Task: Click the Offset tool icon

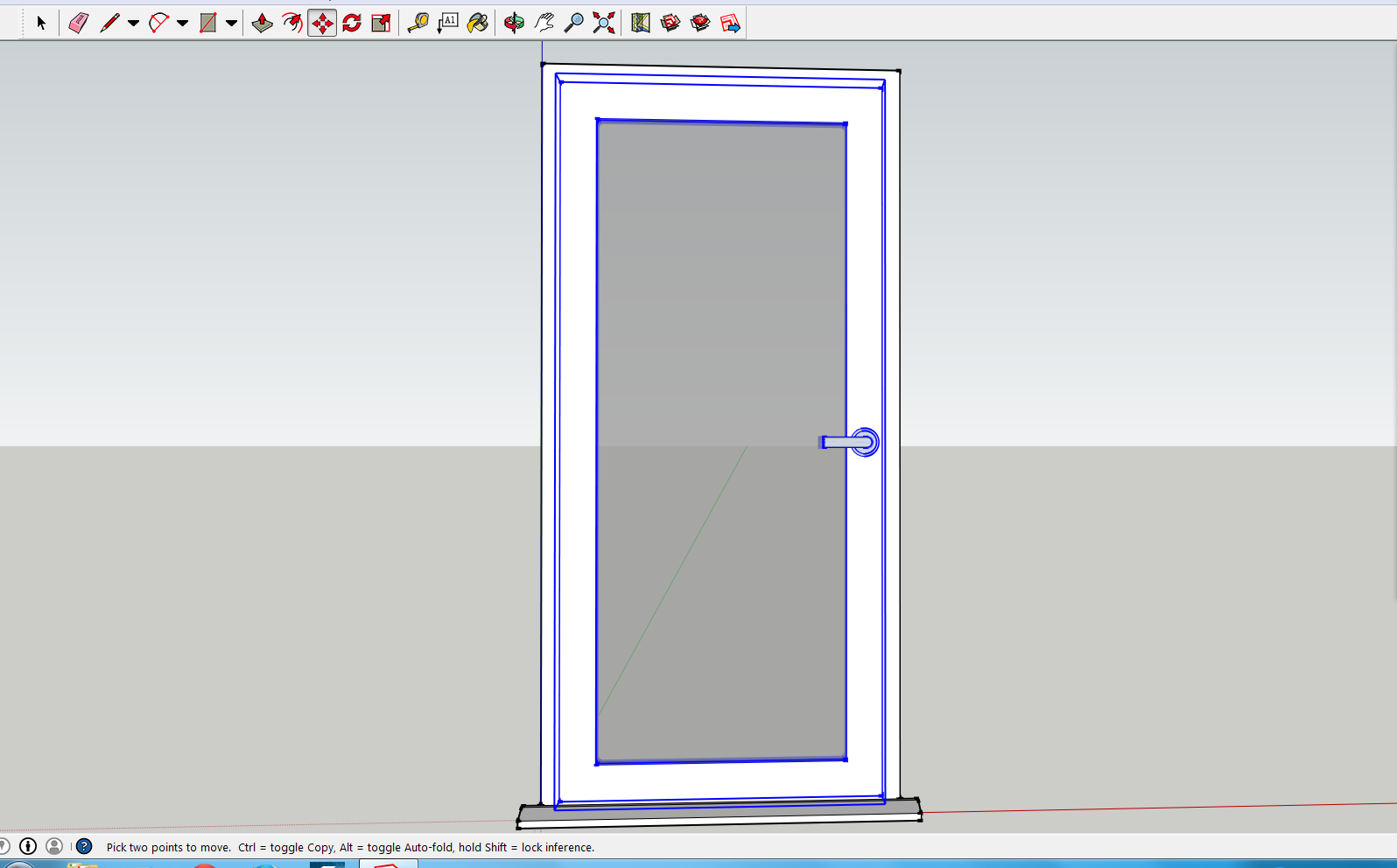Action: coord(291,23)
